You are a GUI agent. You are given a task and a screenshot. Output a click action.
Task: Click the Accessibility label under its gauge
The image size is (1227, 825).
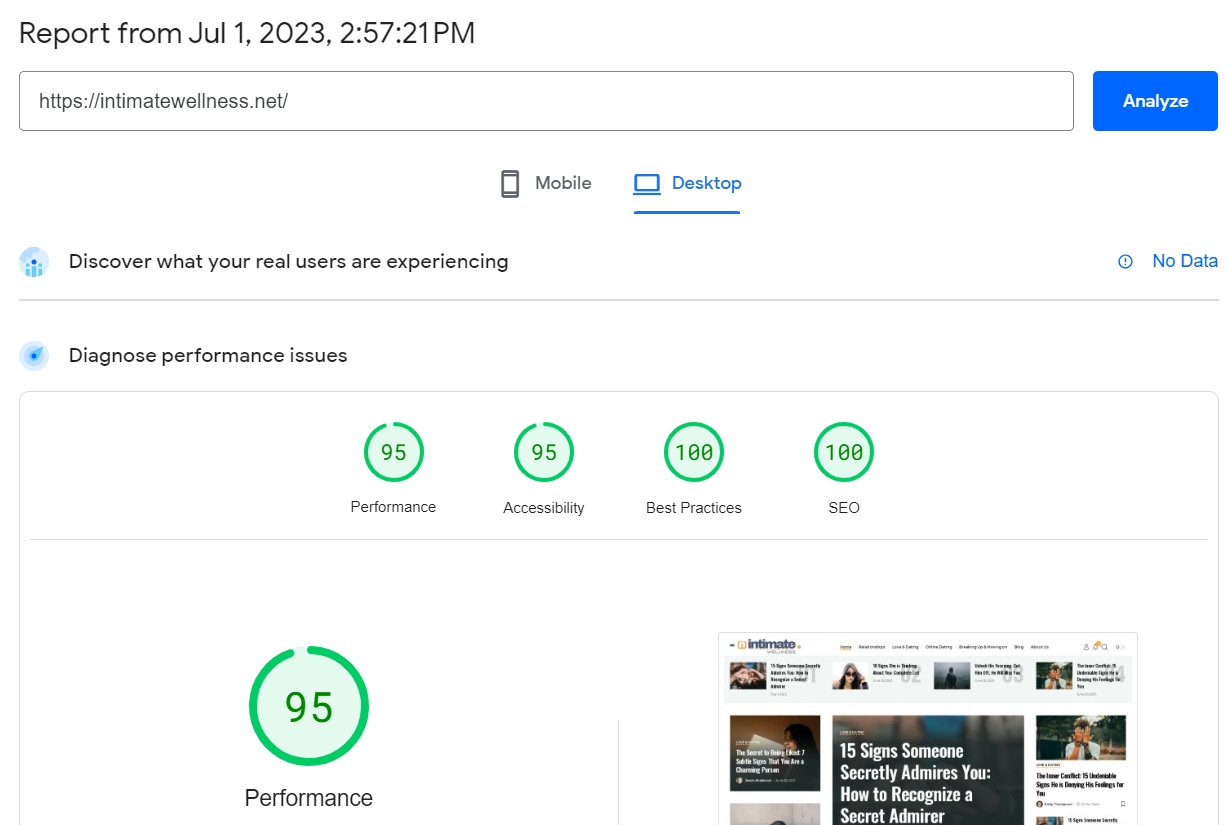point(543,507)
